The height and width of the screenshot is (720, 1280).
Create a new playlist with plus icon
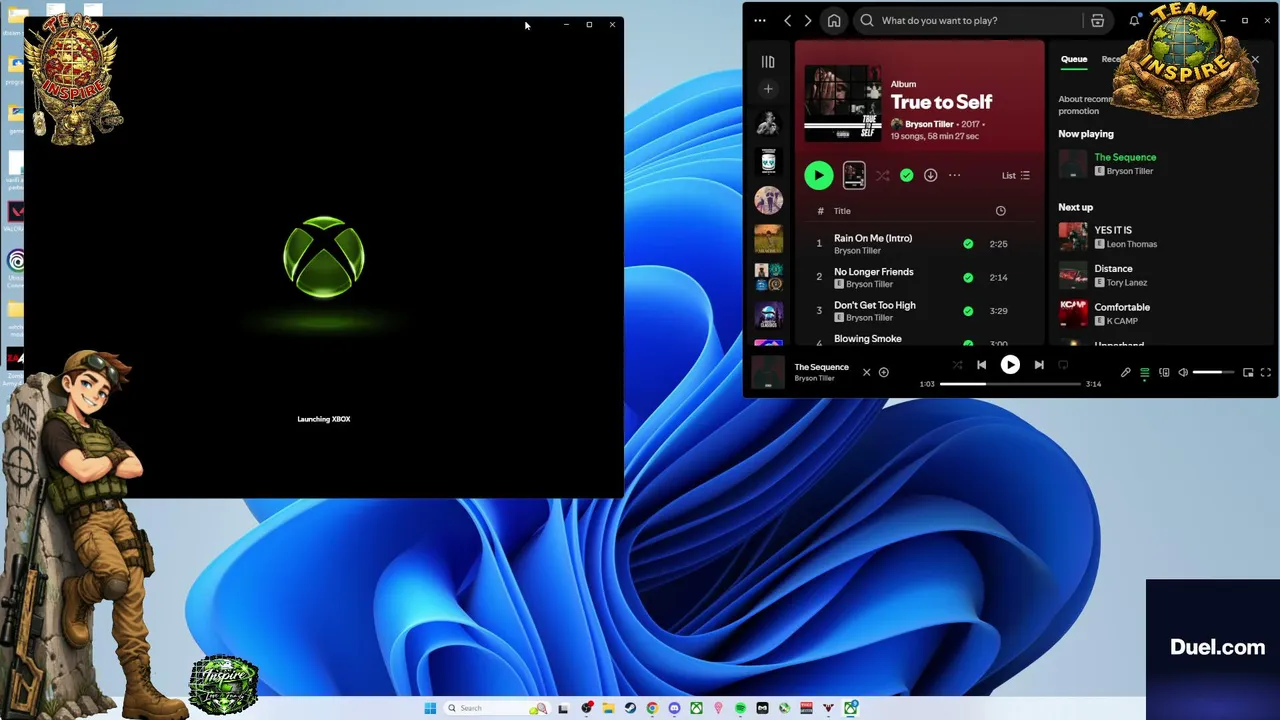[768, 89]
